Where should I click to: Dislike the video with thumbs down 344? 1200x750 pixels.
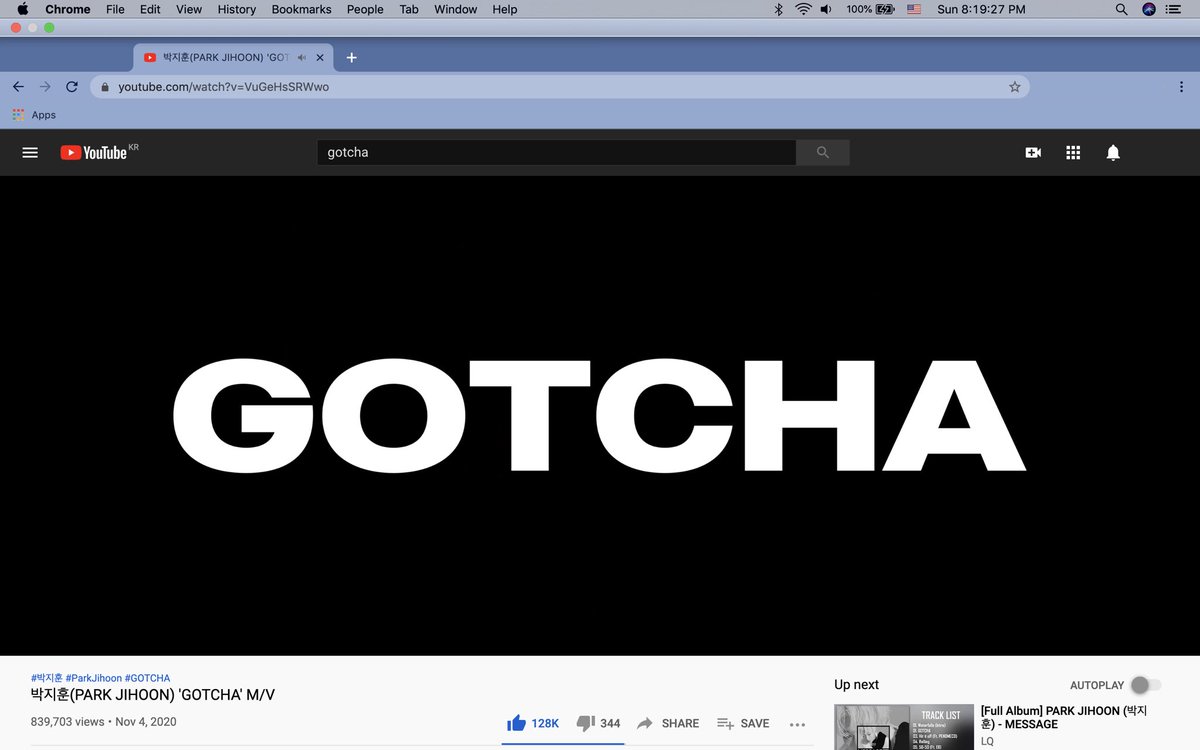click(598, 723)
